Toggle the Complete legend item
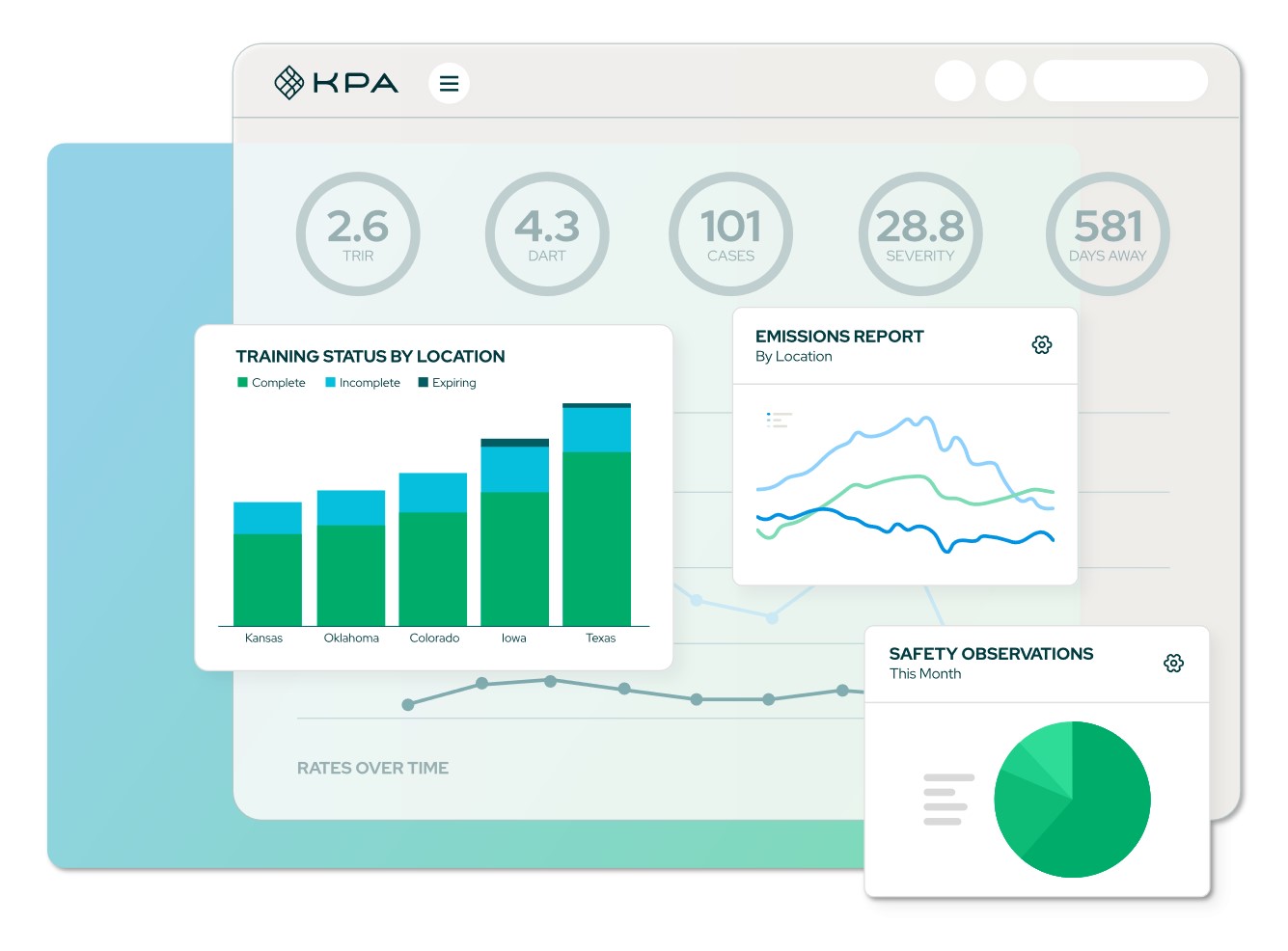Viewport: 1288px width, 951px height. (271, 382)
